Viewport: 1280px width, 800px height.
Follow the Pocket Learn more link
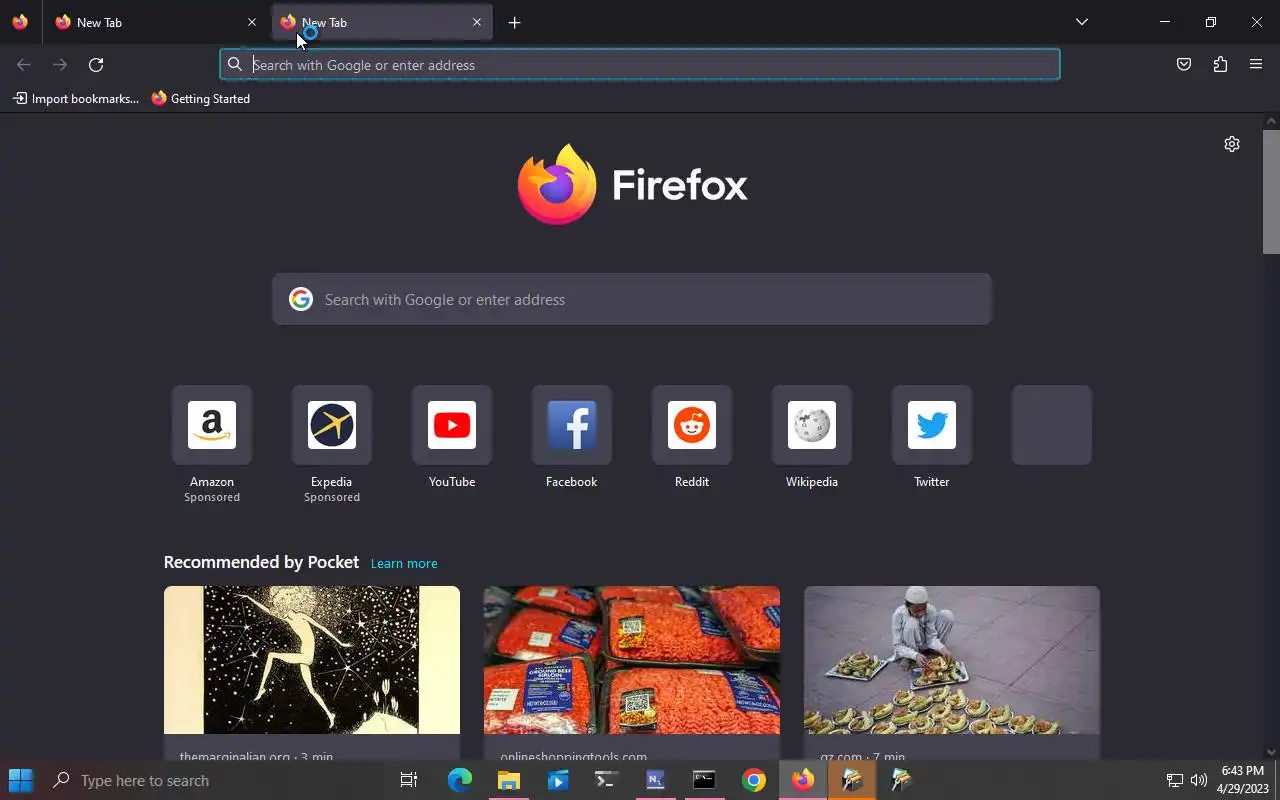point(404,563)
